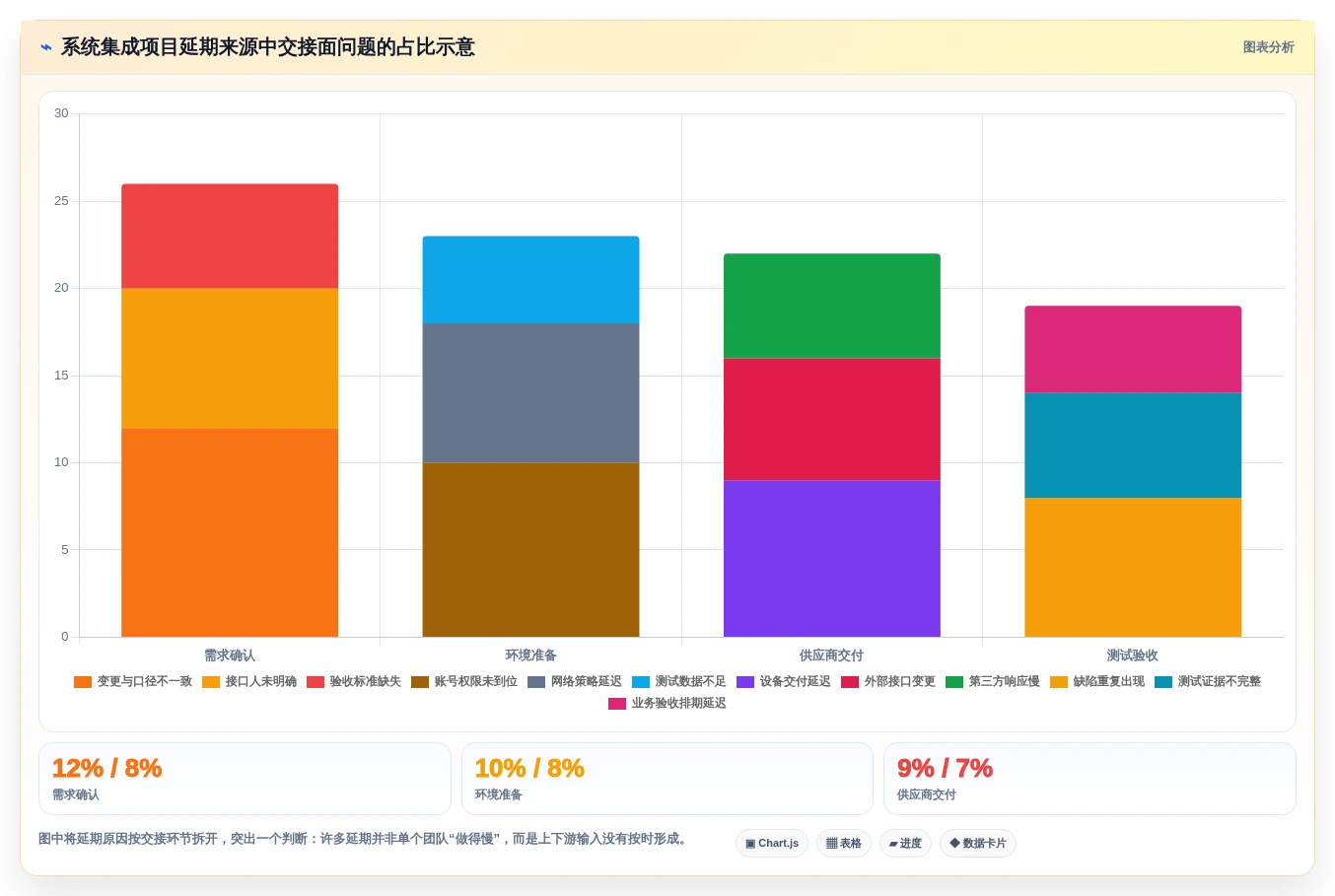Click the 供应商交付 x-axis label

click(832, 655)
